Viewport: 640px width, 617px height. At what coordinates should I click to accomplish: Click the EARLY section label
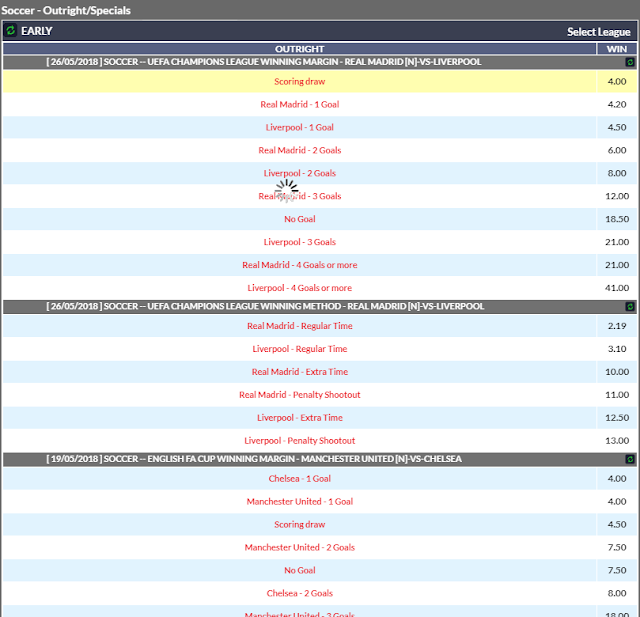pyautogui.click(x=37, y=31)
